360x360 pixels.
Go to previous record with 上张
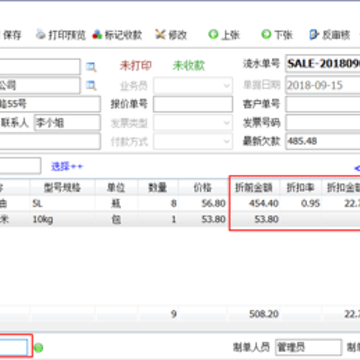point(224,35)
